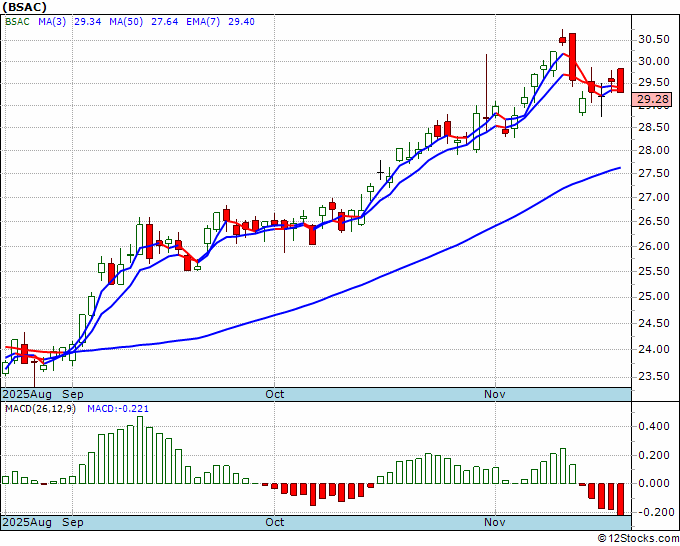The height and width of the screenshot is (546, 680).
Task: Click the tallest green MACD histogram bar
Action: 140,450
